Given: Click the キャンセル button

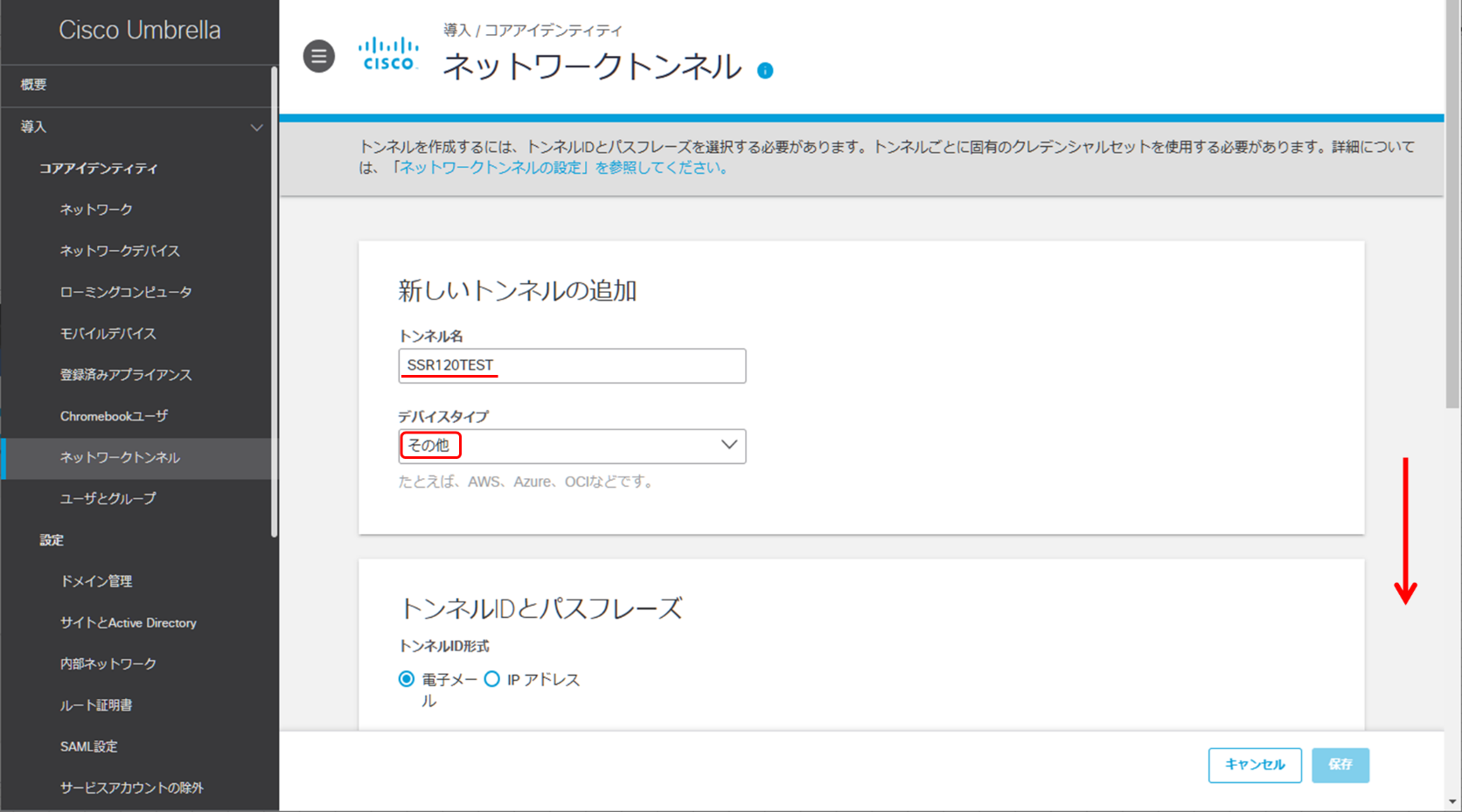Looking at the screenshot, I should point(1255,765).
